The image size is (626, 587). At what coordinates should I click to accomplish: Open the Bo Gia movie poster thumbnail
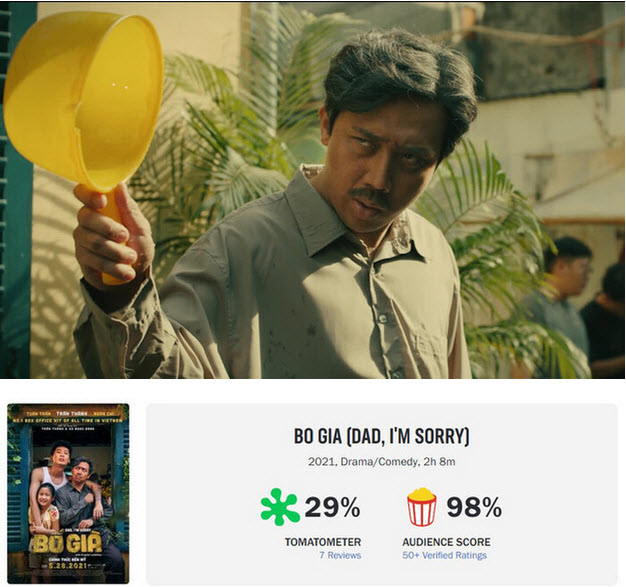(68, 494)
